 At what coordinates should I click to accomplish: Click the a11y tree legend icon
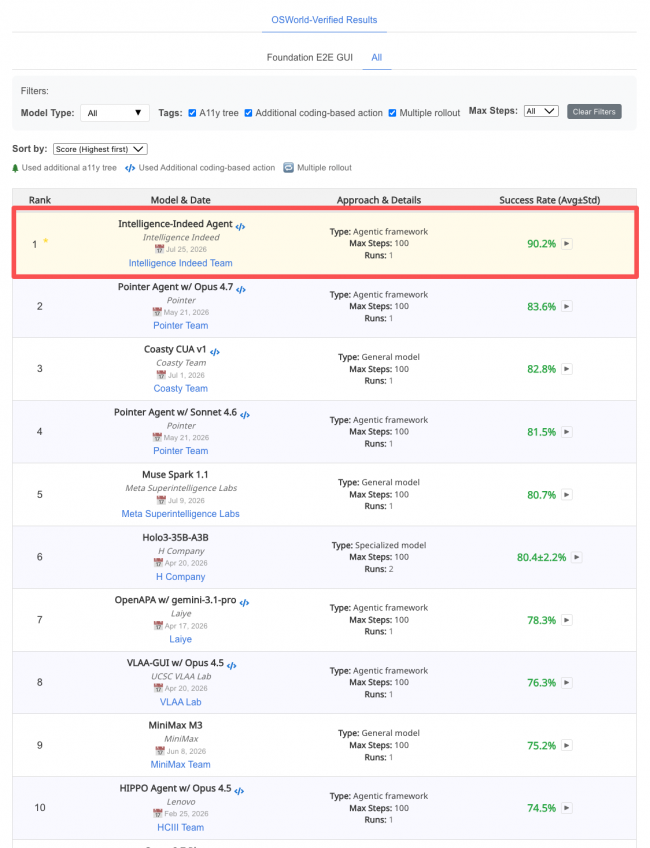(x=15, y=168)
